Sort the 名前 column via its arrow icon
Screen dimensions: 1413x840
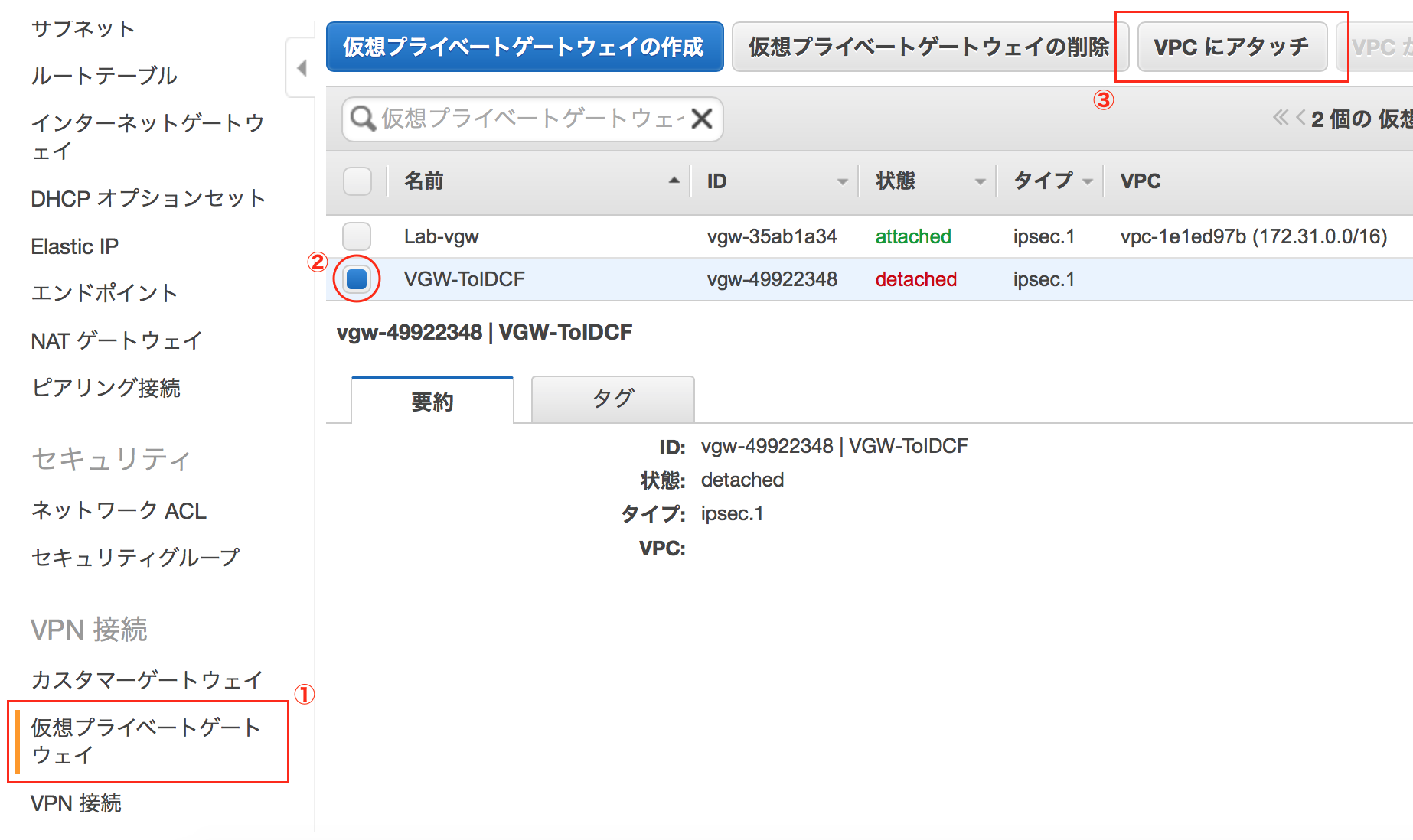(673, 182)
